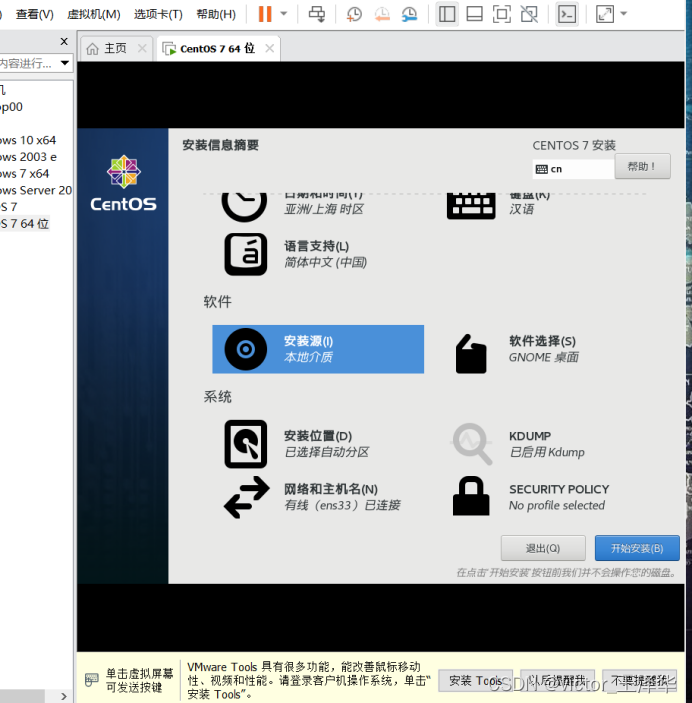
Task: Click the CentOS logo in installer sidebar
Action: [123, 183]
